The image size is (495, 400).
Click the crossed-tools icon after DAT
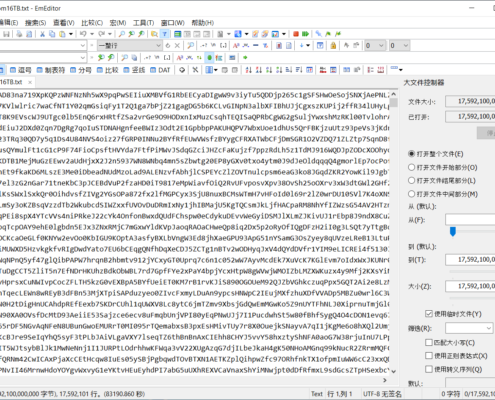pos(195,70)
